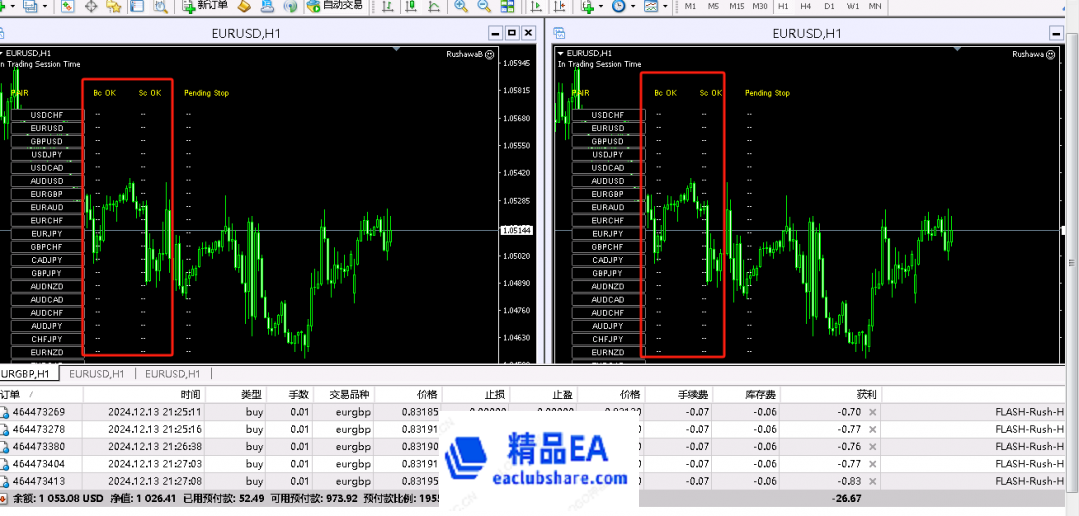The width and height of the screenshot is (1079, 516).
Task: Zoom out on chart with minus magnifier
Action: 482,6
